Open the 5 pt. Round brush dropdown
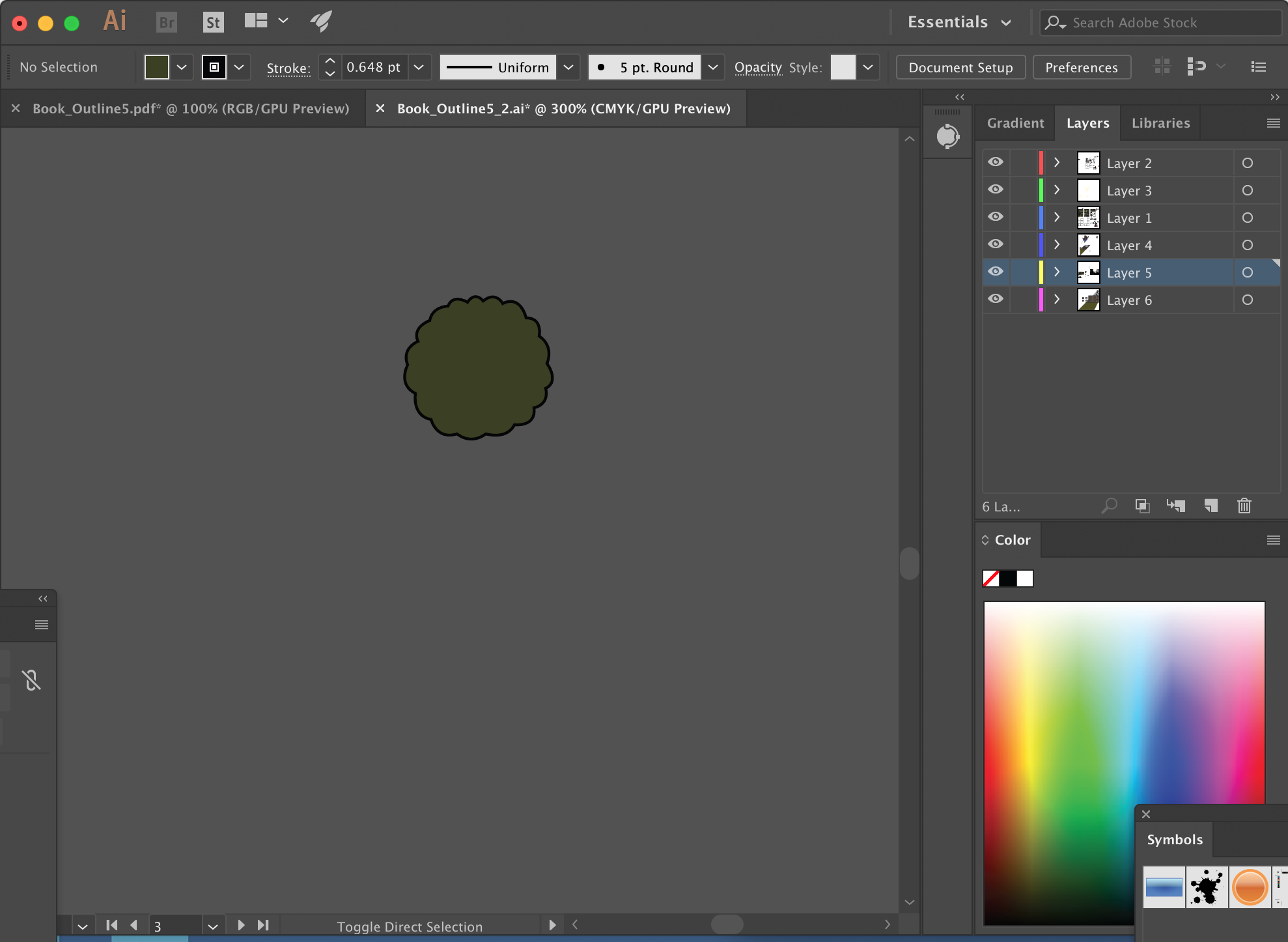Viewport: 1288px width, 942px height. point(713,67)
